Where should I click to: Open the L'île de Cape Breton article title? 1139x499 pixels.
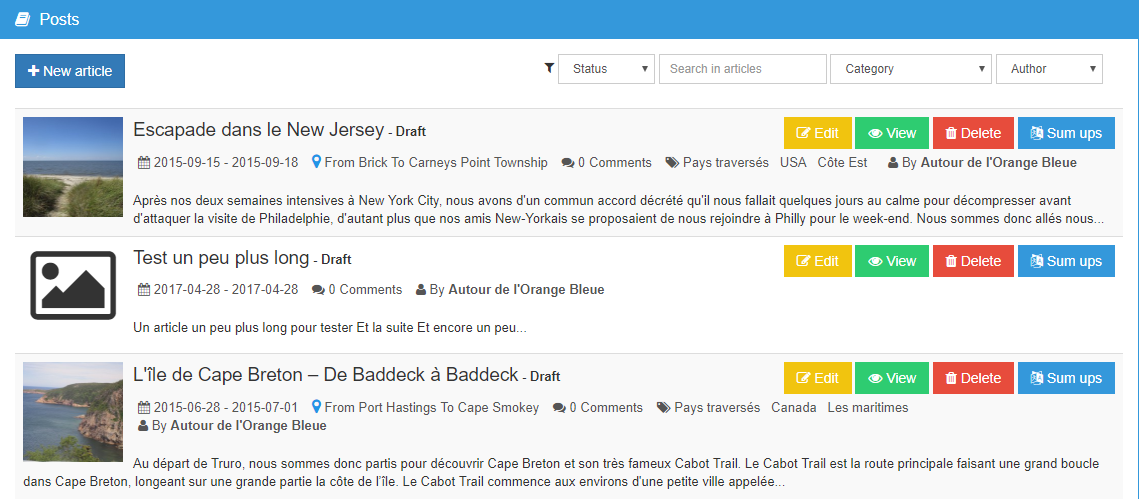pos(326,375)
